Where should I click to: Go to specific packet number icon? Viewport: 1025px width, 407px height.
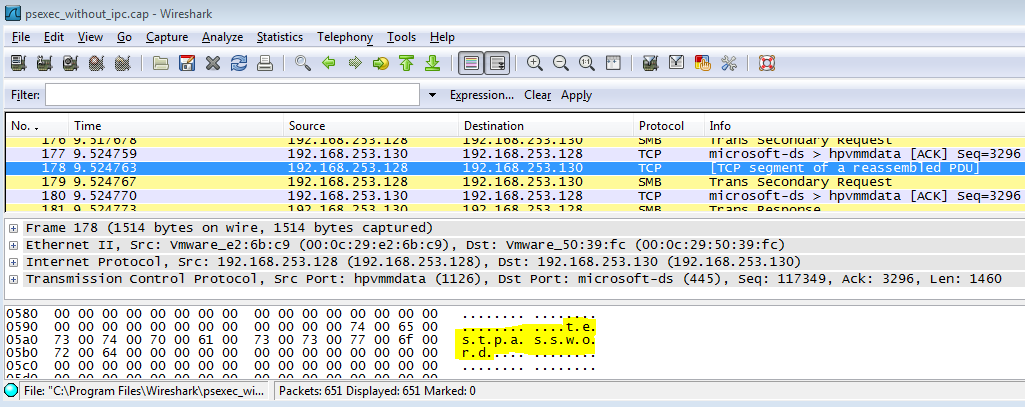tap(380, 63)
